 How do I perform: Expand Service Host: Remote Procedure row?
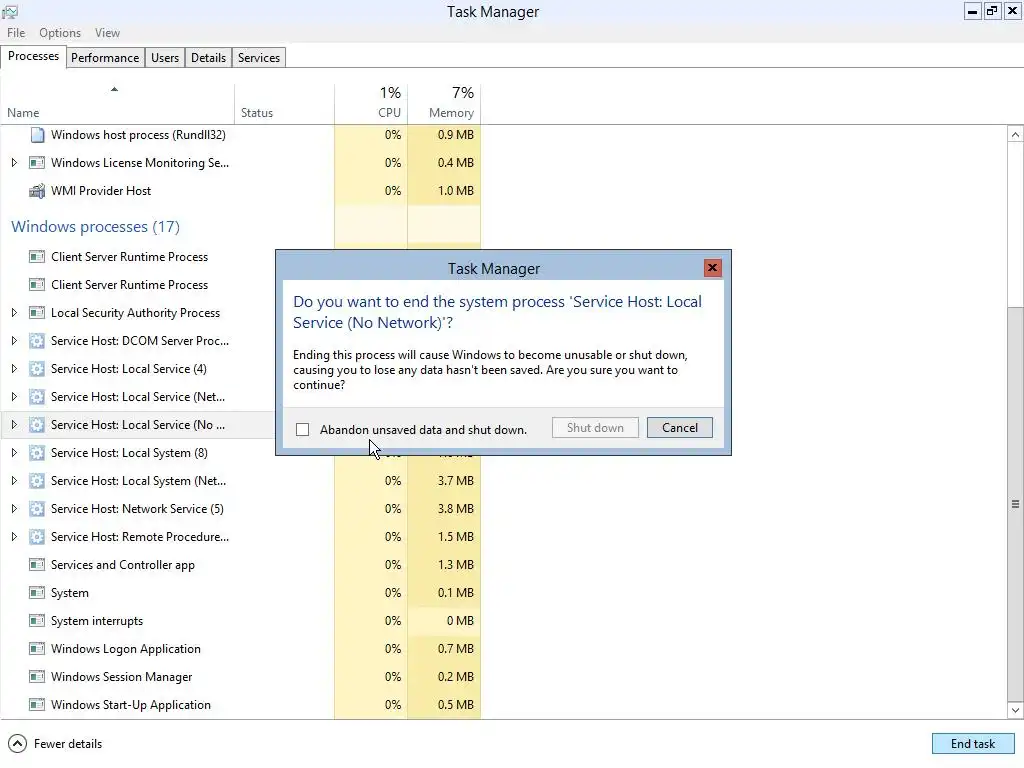(x=14, y=537)
